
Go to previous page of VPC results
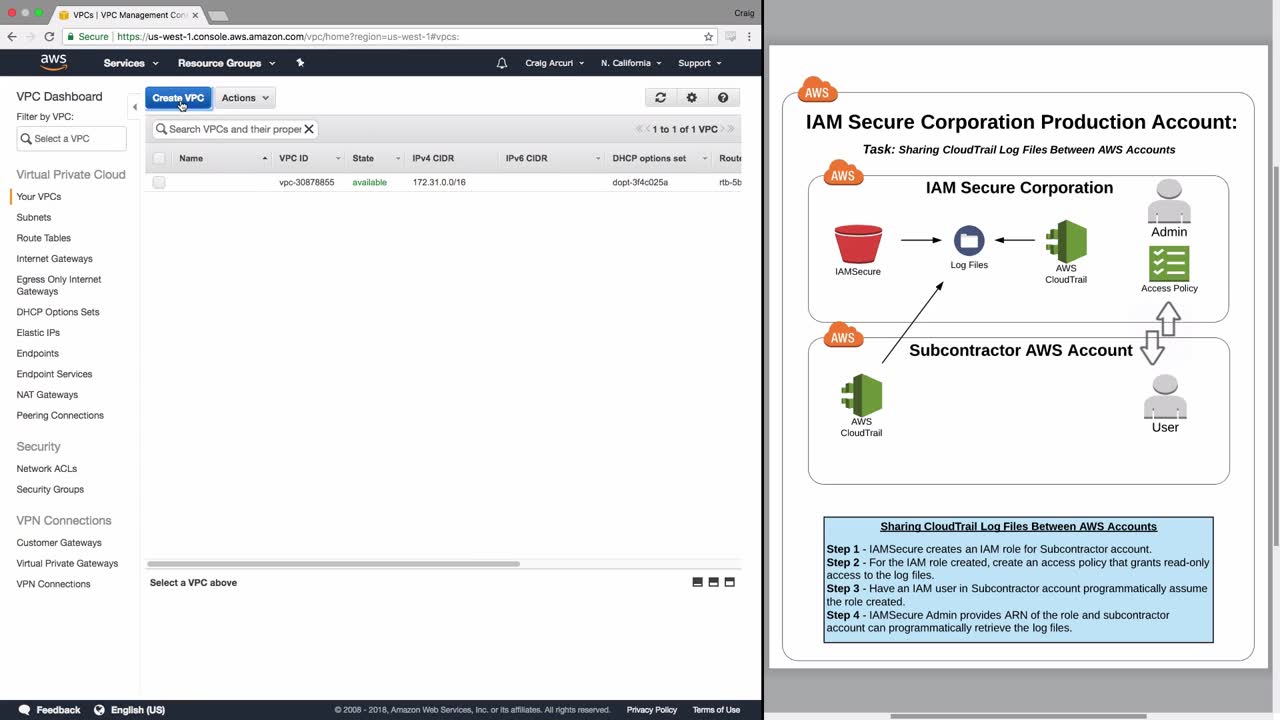point(648,129)
